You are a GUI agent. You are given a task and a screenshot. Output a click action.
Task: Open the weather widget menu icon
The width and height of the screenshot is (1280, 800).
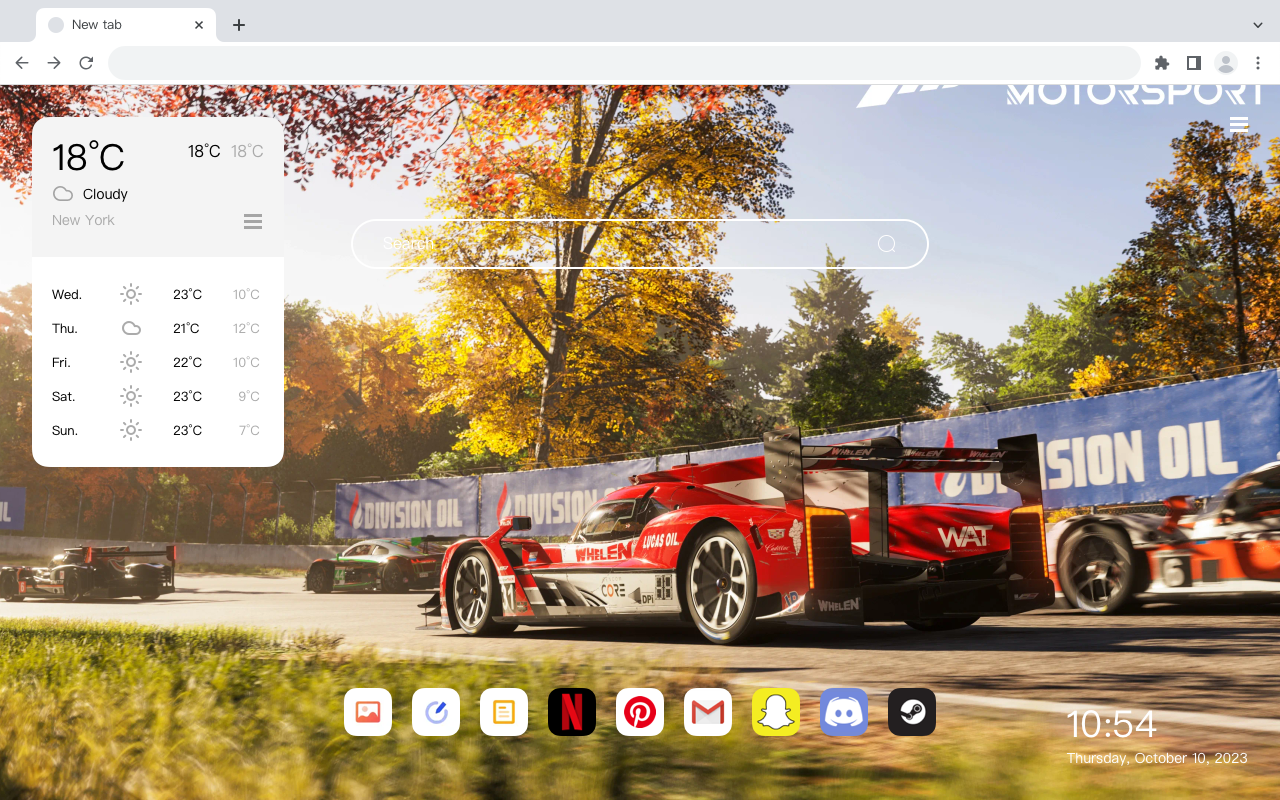[x=253, y=221]
